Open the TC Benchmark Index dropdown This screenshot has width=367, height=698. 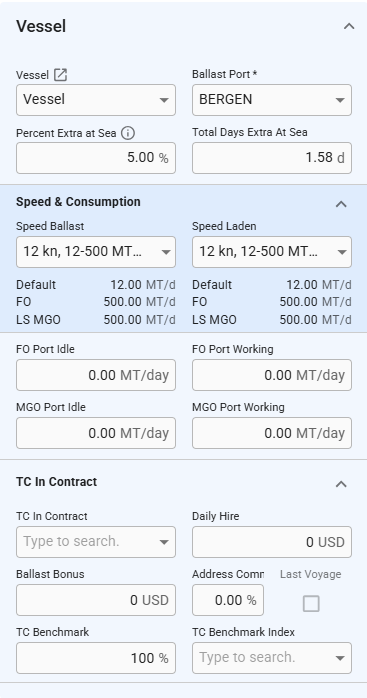[272, 657]
